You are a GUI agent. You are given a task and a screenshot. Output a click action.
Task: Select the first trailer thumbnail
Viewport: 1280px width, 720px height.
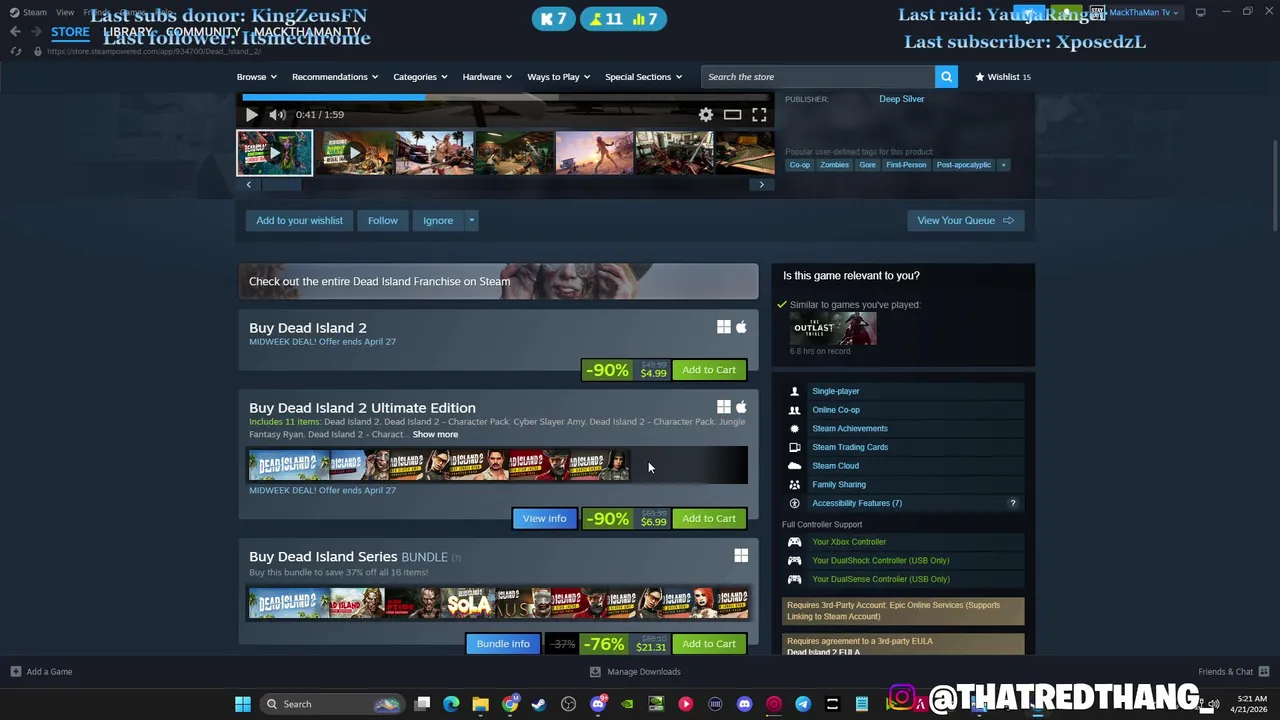pyautogui.click(x=274, y=154)
